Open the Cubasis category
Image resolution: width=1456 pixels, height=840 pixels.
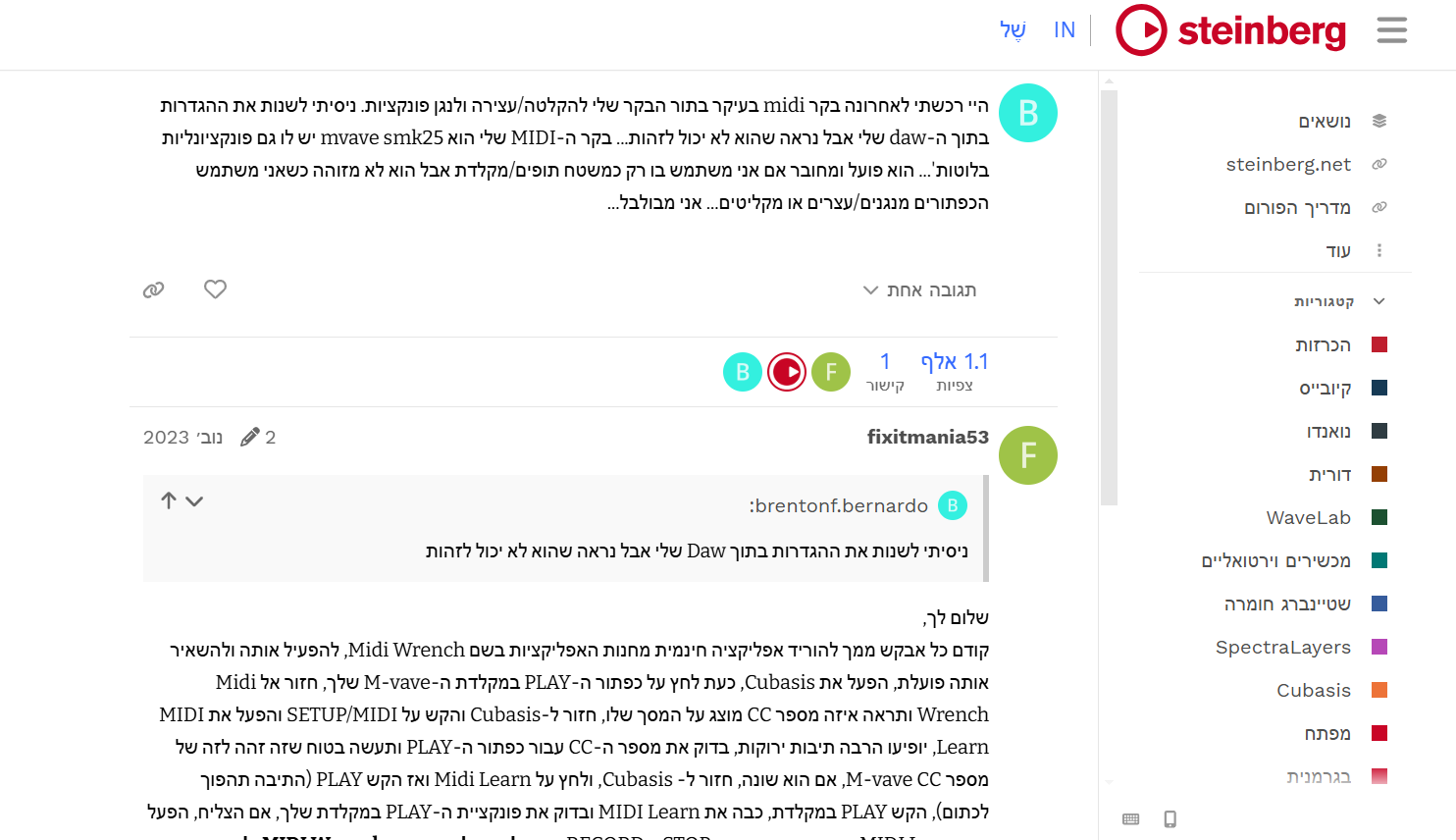pyautogui.click(x=1314, y=691)
